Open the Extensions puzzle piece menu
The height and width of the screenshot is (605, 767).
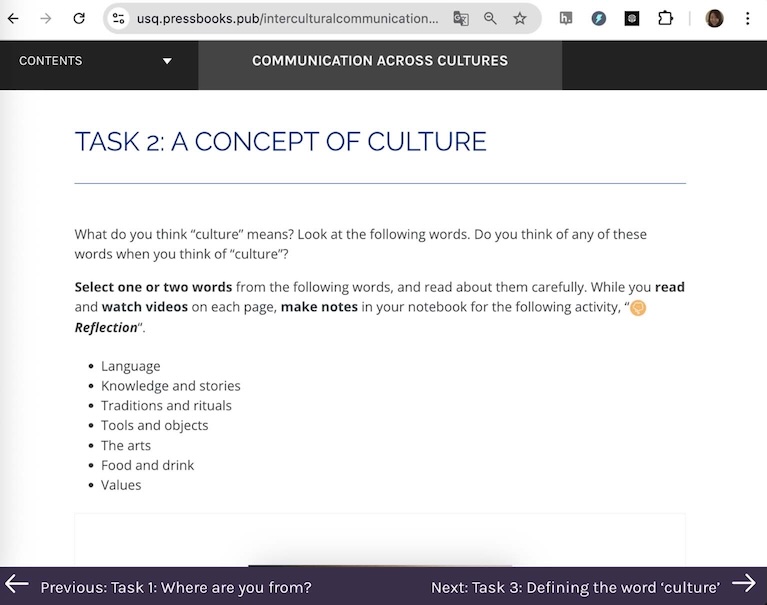(x=665, y=18)
